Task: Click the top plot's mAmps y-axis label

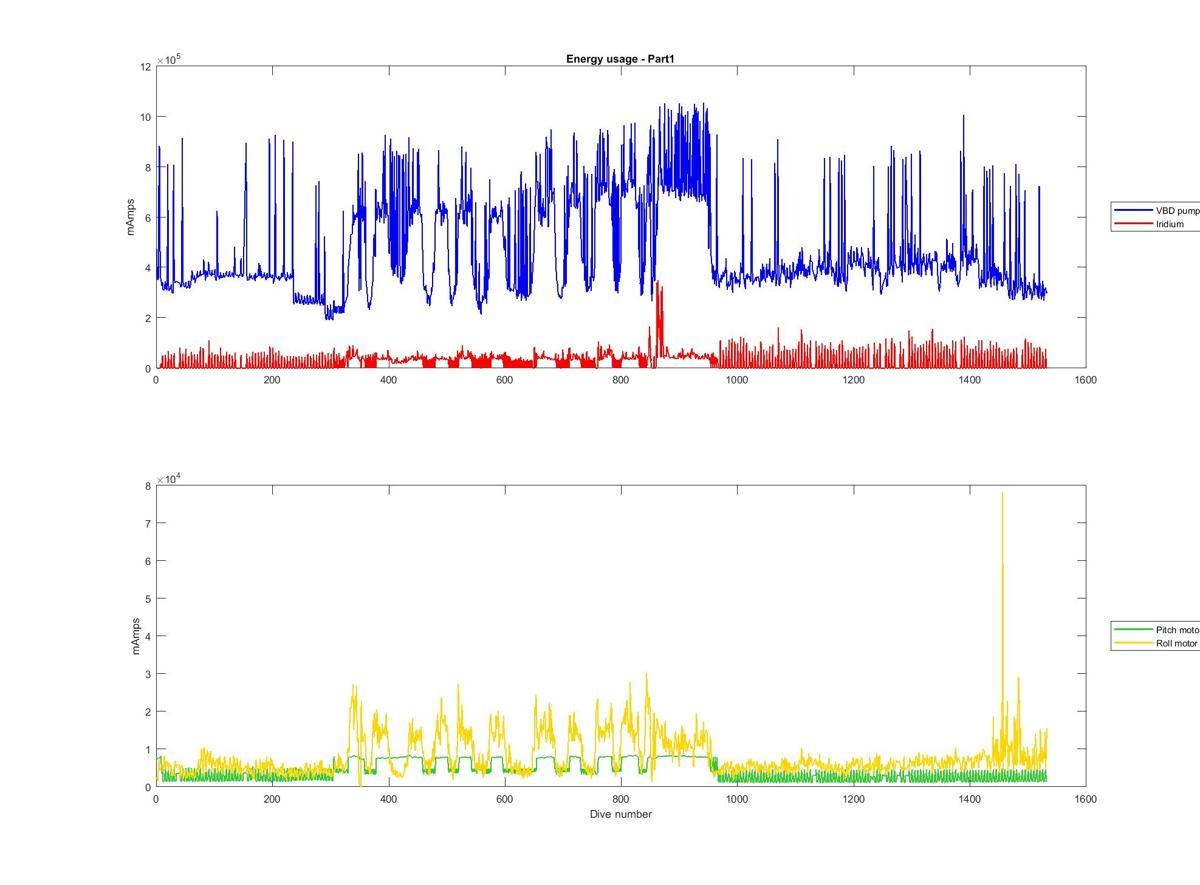Action: [131, 217]
